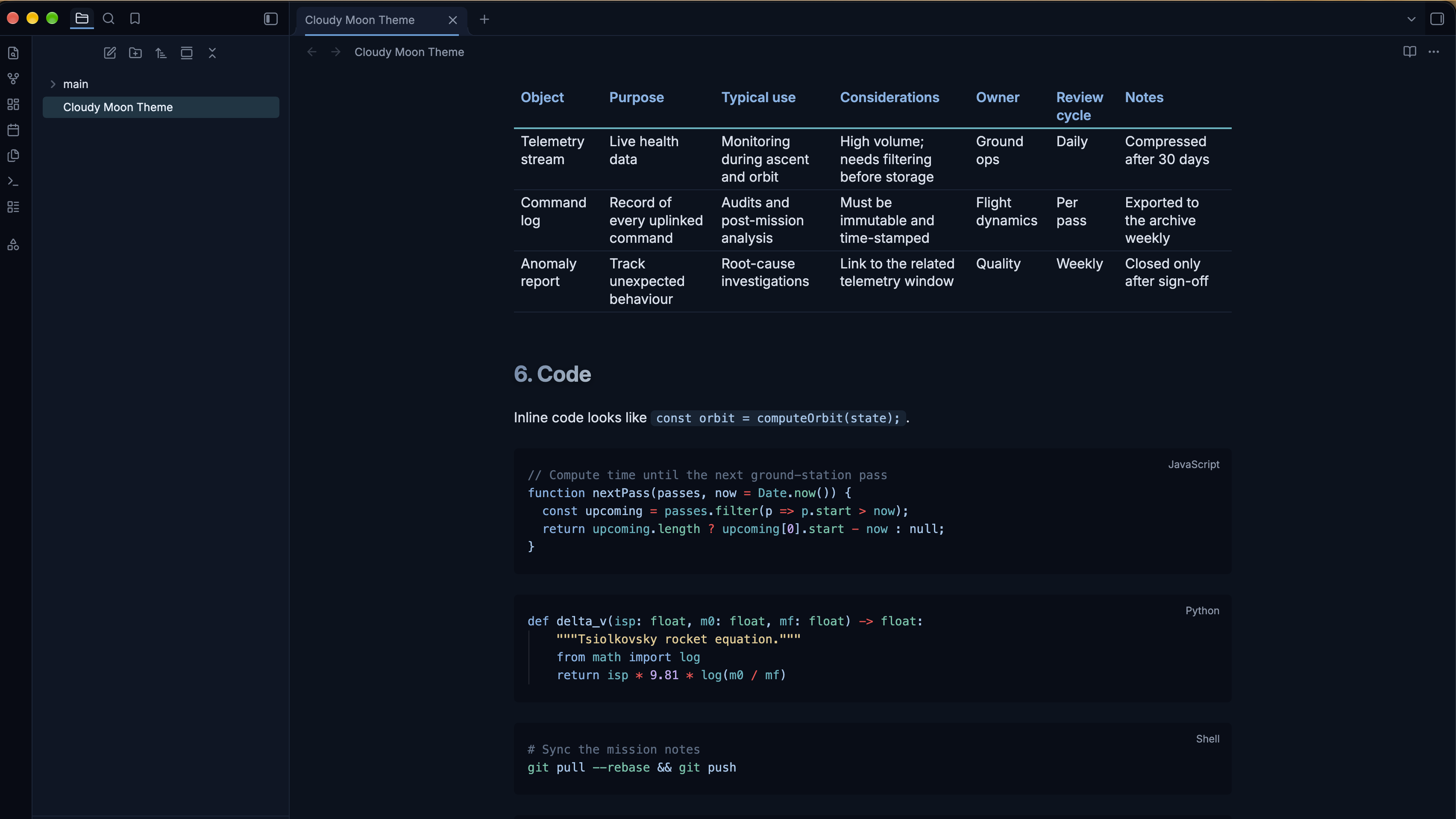Click the Python language label

[x=1202, y=611]
